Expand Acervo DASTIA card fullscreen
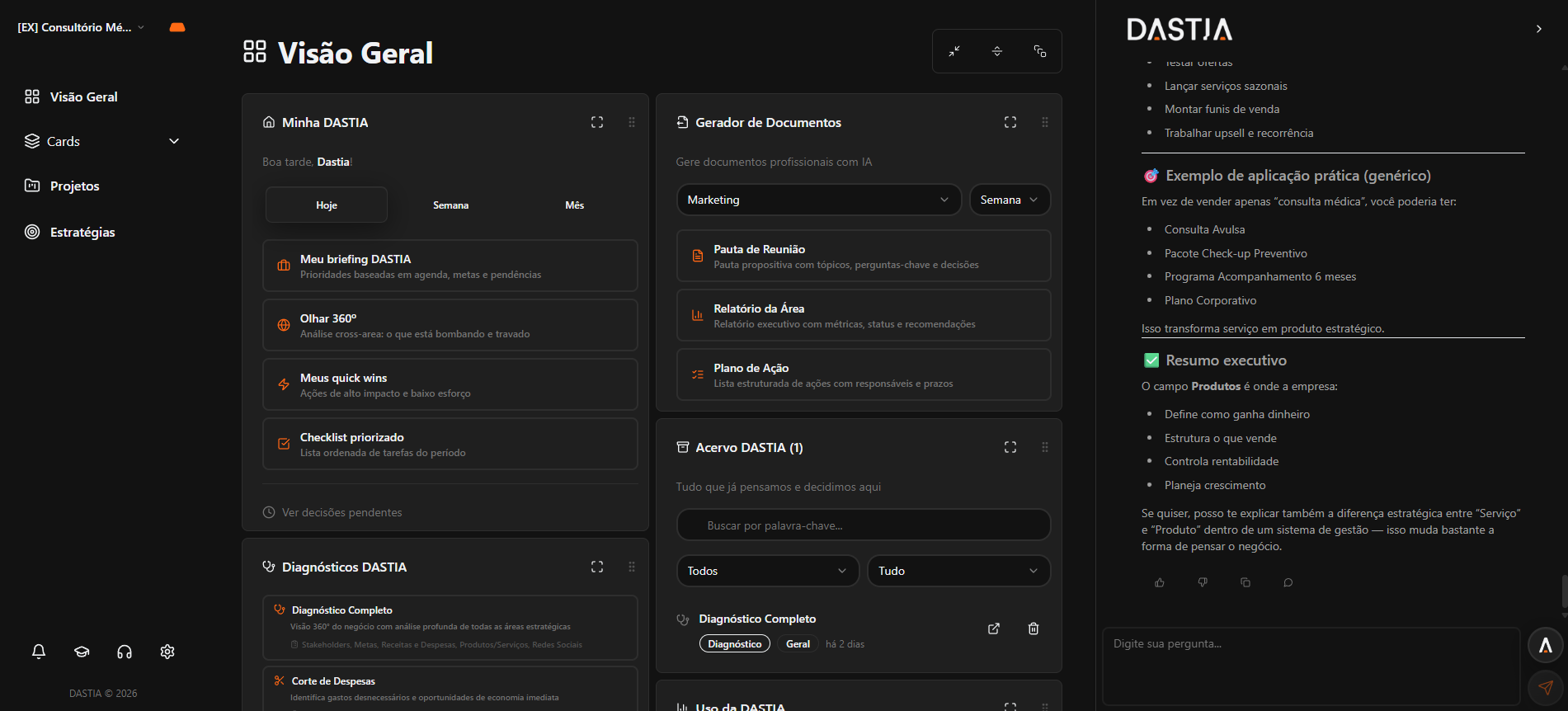This screenshot has height=711, width=1568. tap(1010, 447)
